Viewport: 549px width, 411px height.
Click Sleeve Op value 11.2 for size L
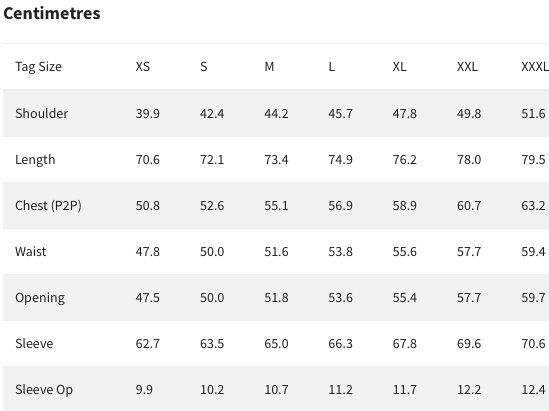coord(340,390)
